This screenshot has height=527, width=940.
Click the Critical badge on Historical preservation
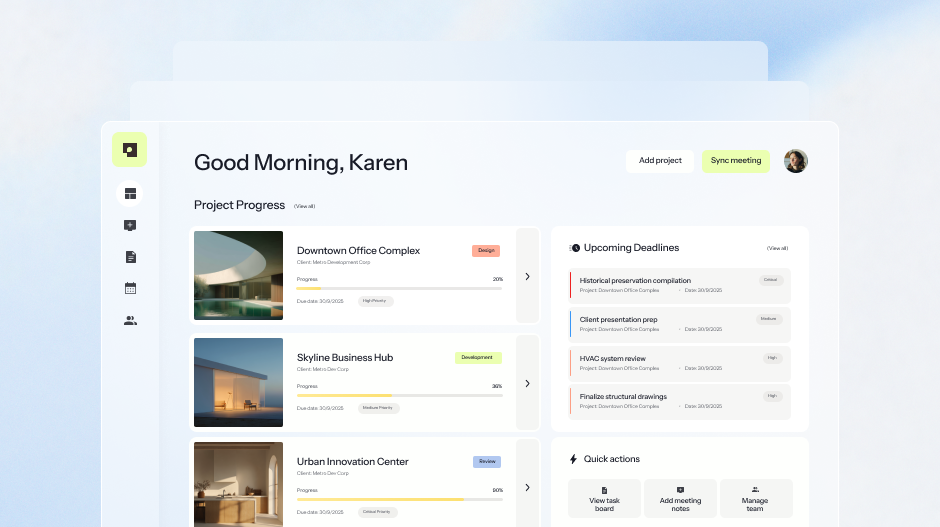(x=771, y=280)
